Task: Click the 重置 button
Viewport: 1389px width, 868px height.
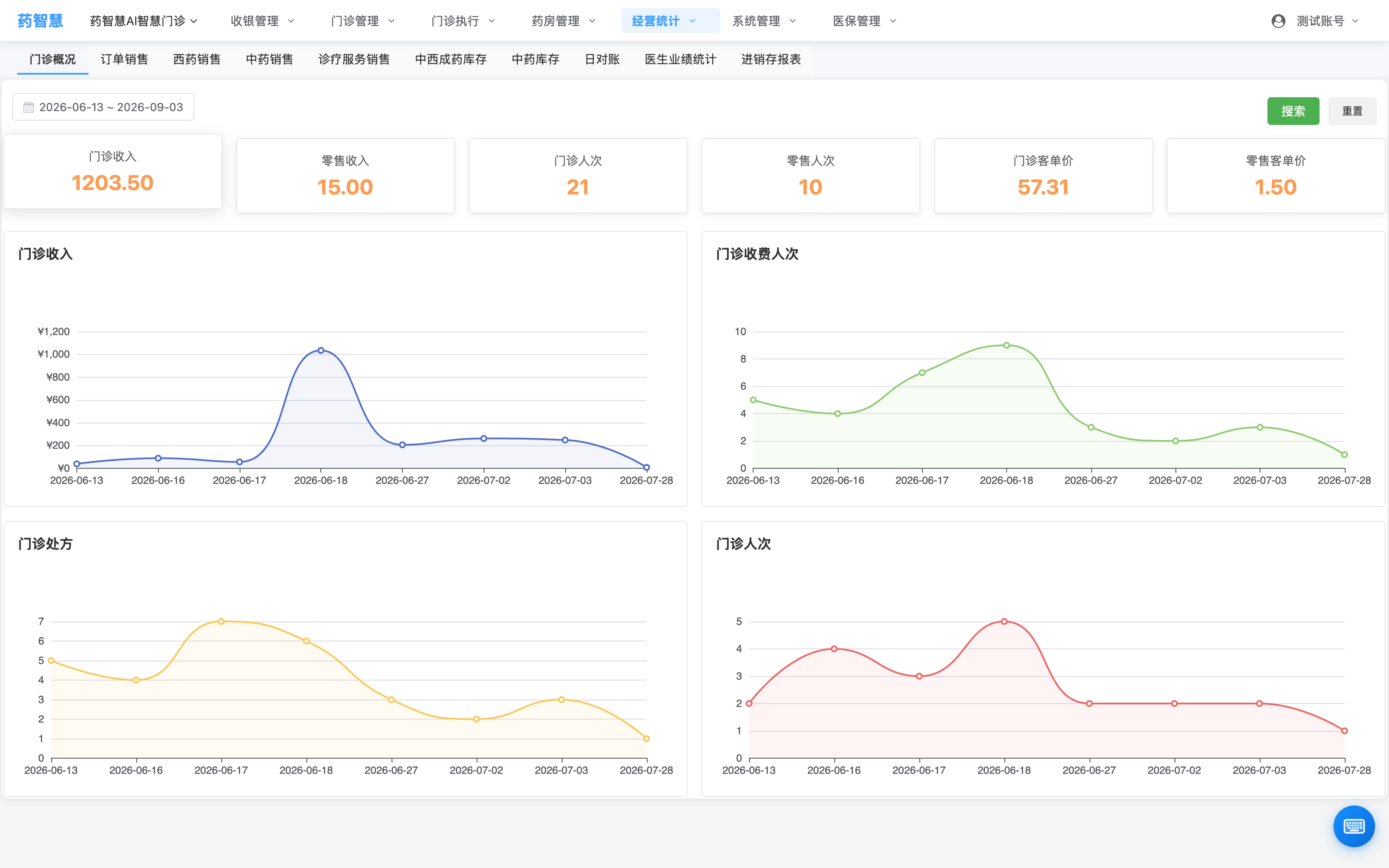Action: 1352,112
